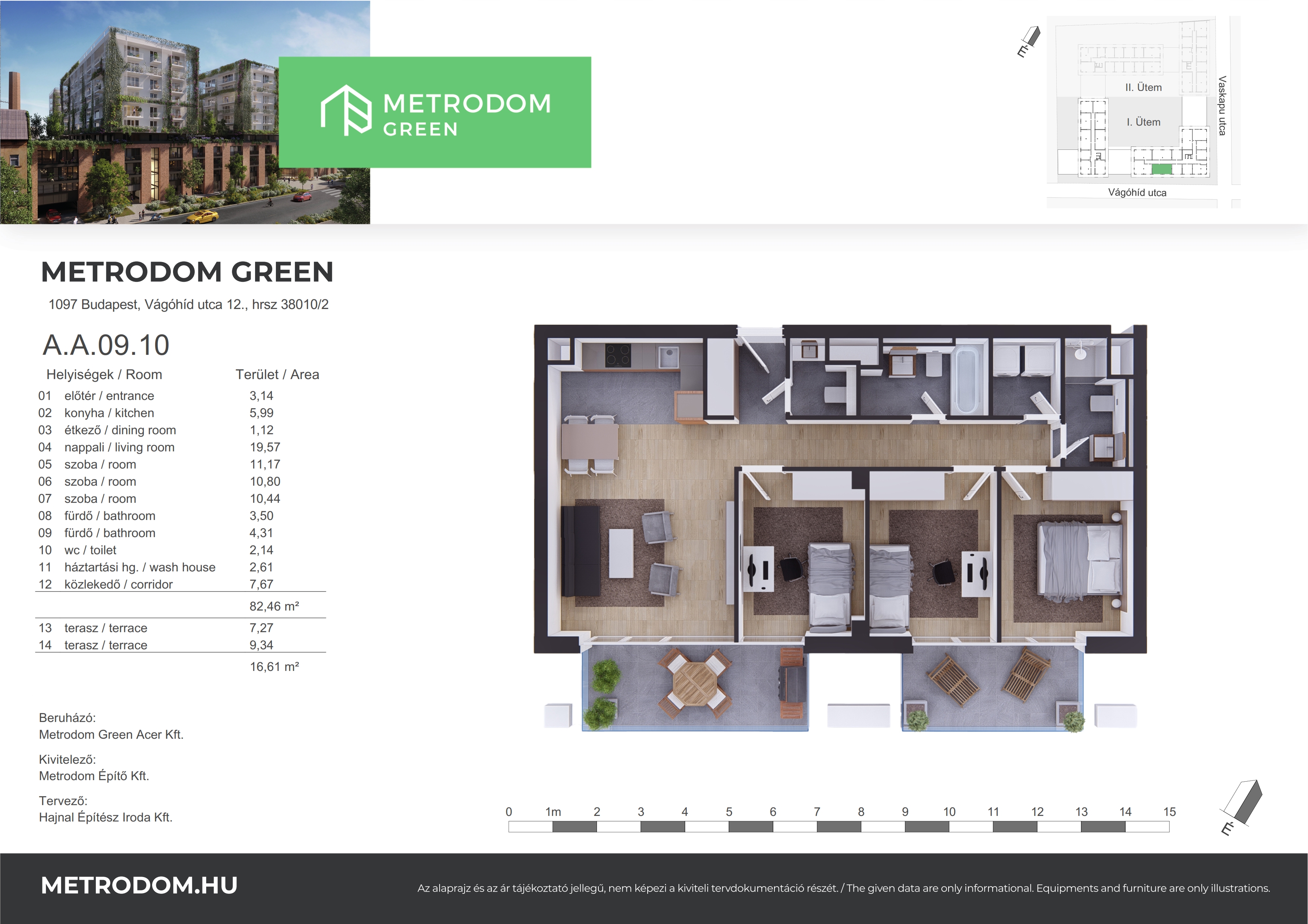
Task: Click the kitchen sink in floor plan
Action: [x=668, y=356]
